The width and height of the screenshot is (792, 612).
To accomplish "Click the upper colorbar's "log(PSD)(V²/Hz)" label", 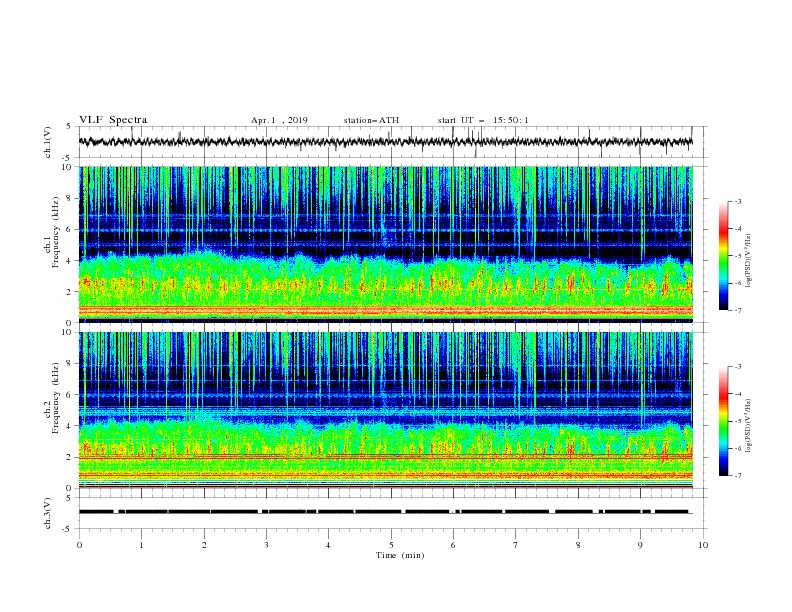I will [749, 261].
